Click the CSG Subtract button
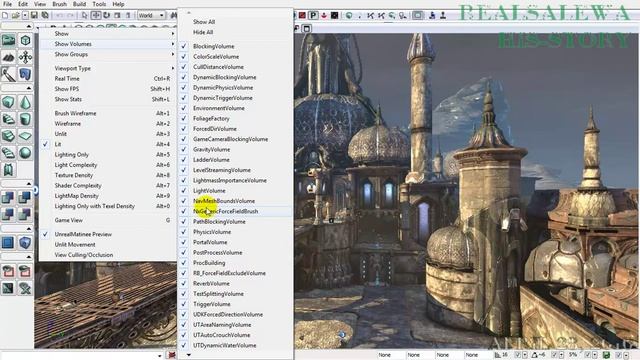Image resolution: width=640 pixels, height=360 pixels. [x=25, y=198]
